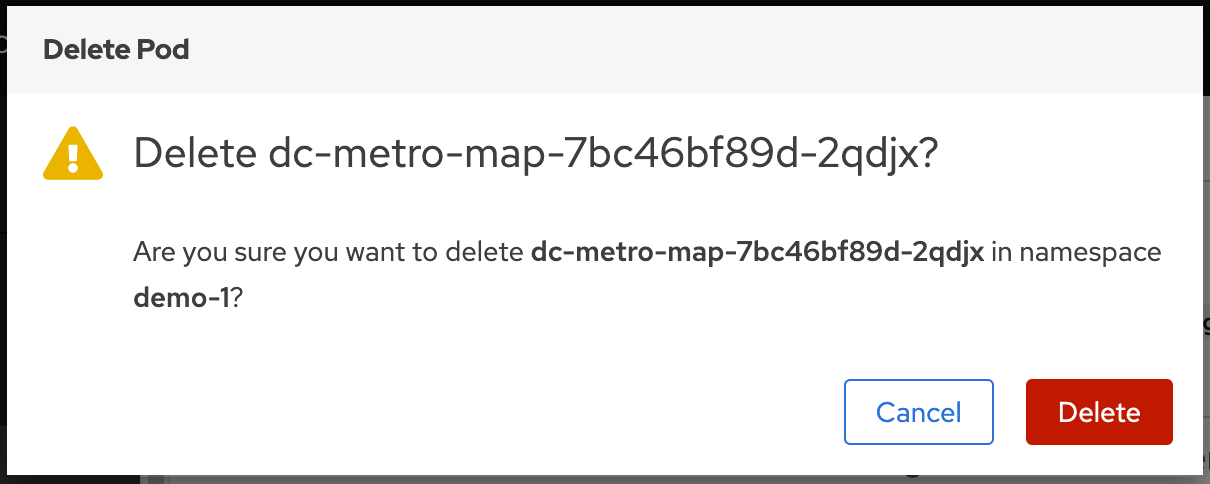Click the words "in namespace" in the message
Viewport: 1210px width, 484px height.
[1076, 252]
